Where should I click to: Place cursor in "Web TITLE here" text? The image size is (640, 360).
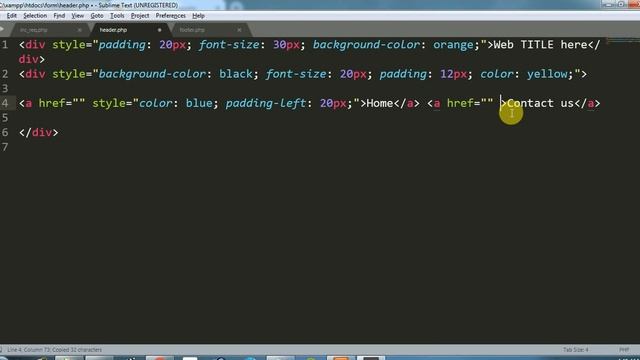click(540, 44)
